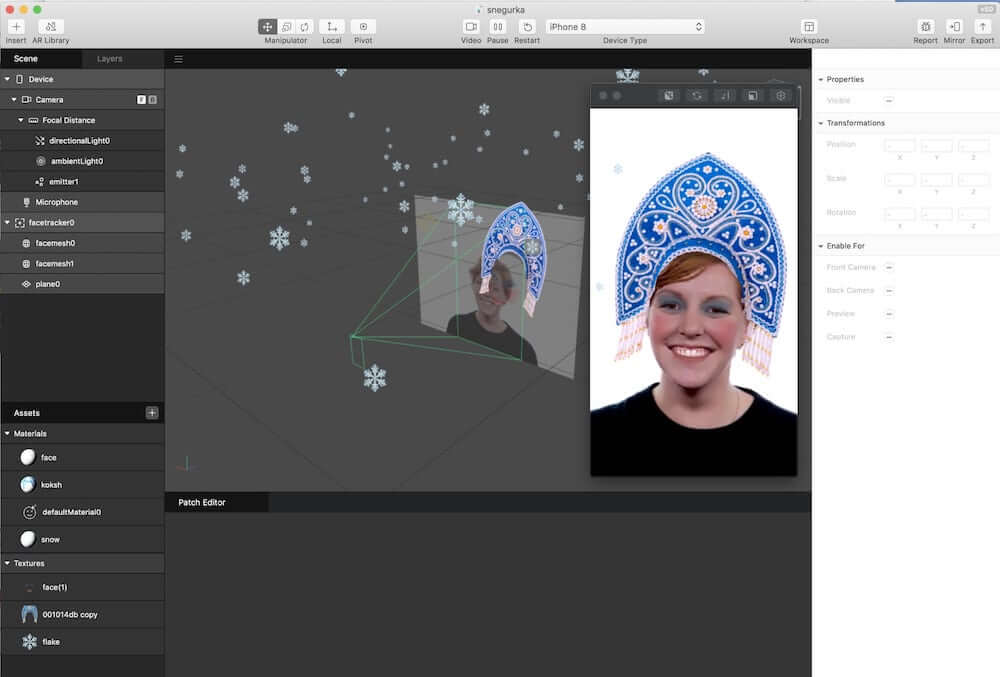The width and height of the screenshot is (1000, 677).
Task: Click the Mirror icon
Action: tap(954, 27)
